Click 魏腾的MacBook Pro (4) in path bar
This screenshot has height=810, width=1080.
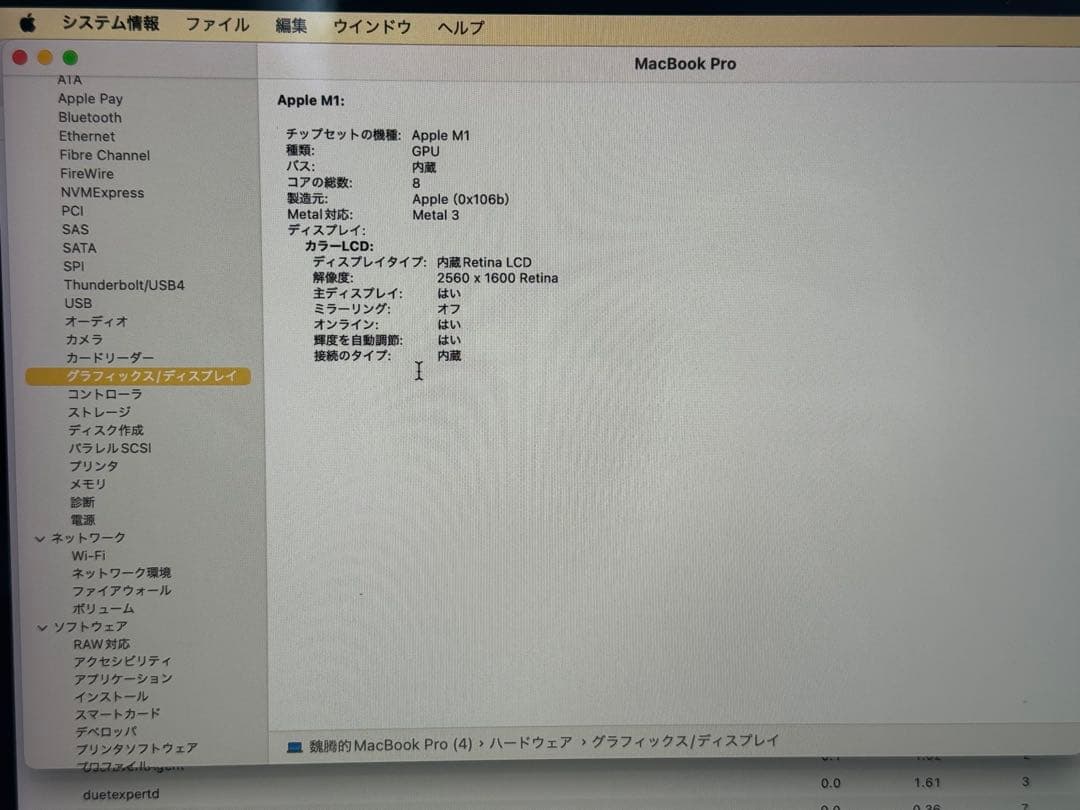pos(391,745)
